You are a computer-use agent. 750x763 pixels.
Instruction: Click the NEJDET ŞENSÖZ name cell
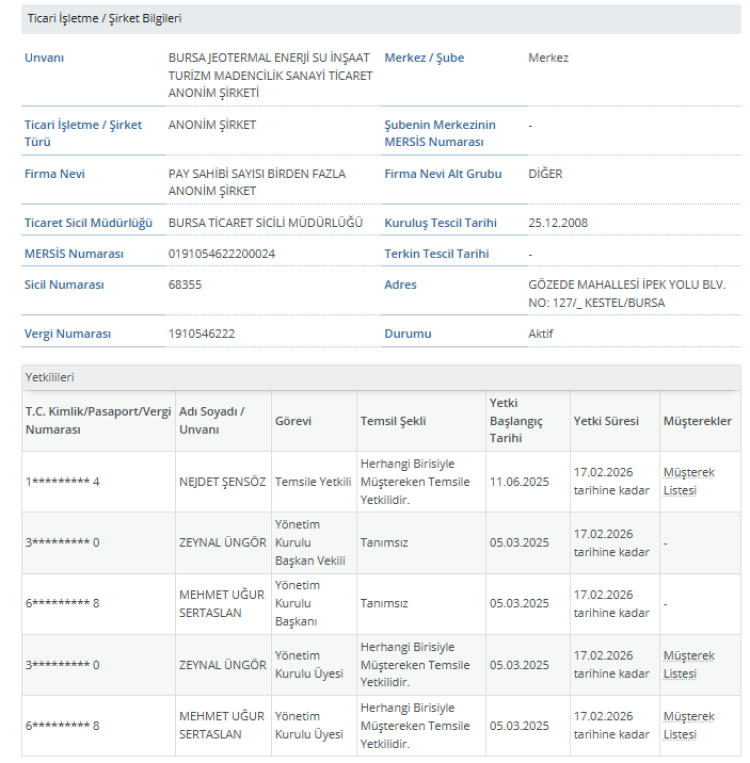pyautogui.click(x=222, y=481)
